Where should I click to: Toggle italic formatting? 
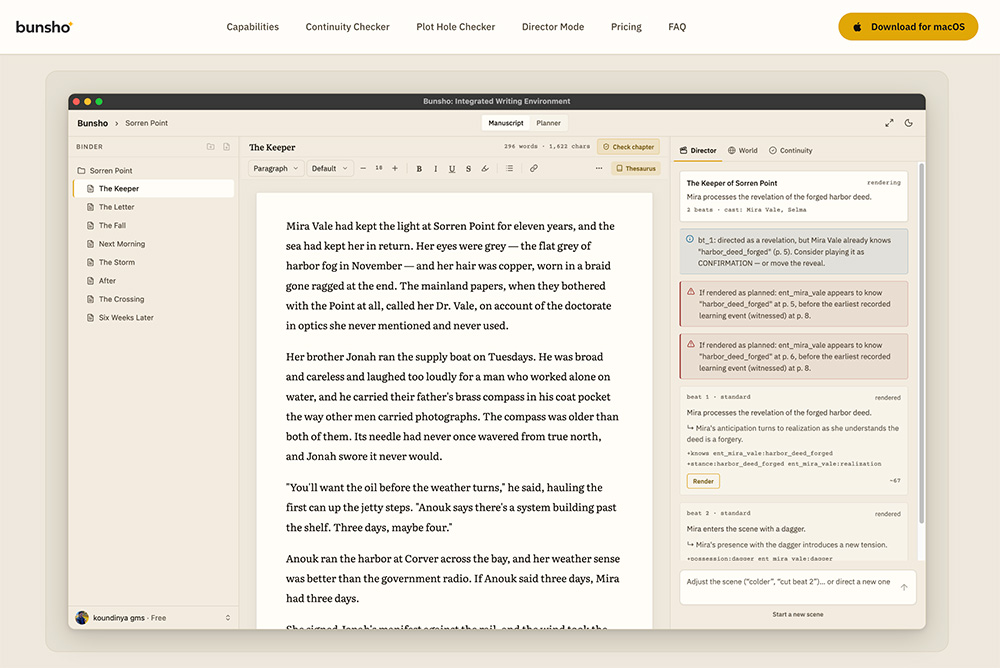pos(436,168)
